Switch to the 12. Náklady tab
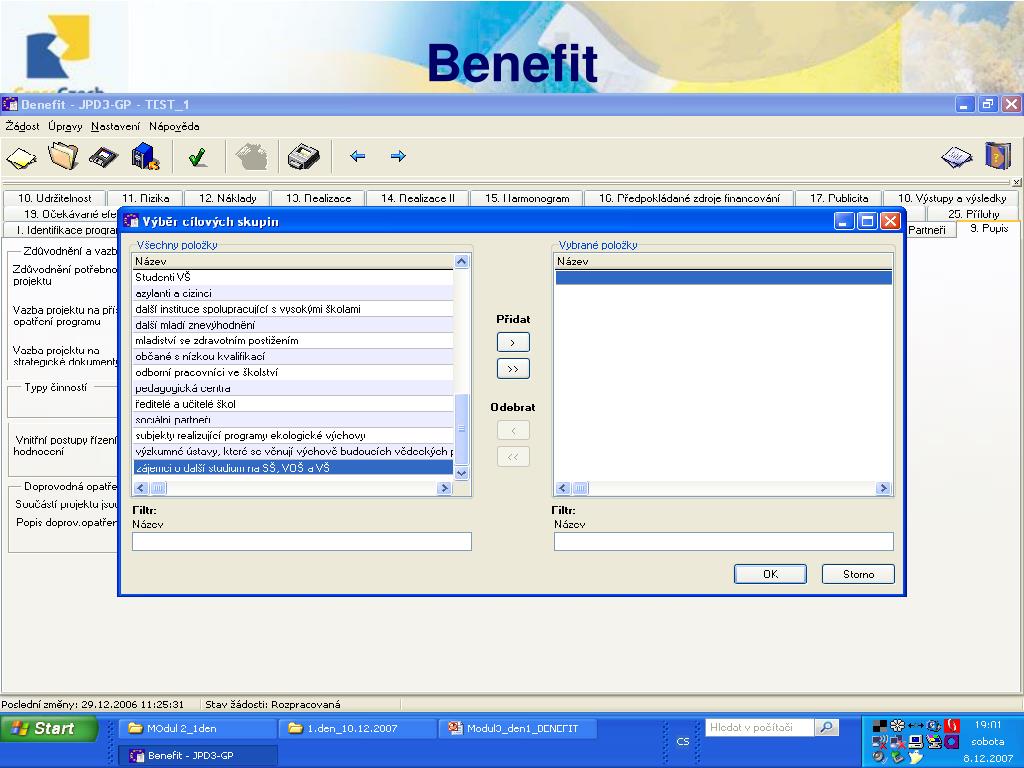The width and height of the screenshot is (1024, 768). coord(227,198)
